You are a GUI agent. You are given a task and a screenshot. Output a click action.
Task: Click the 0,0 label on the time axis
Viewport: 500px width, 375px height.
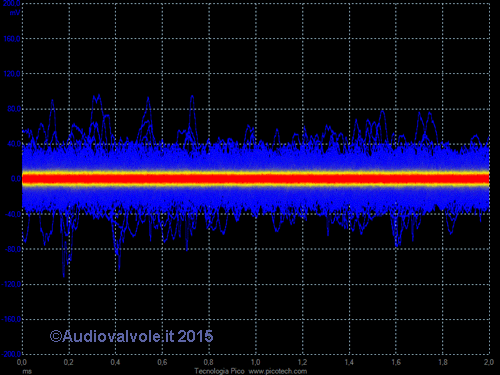[x=22, y=362]
